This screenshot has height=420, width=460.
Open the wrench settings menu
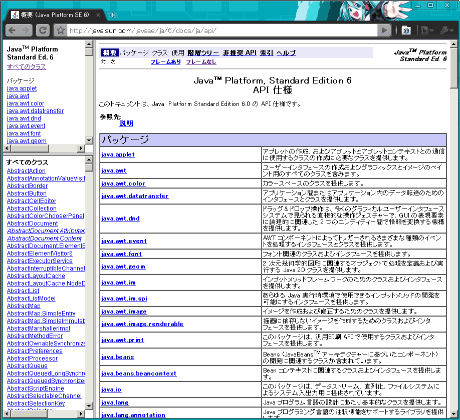[x=446, y=31]
